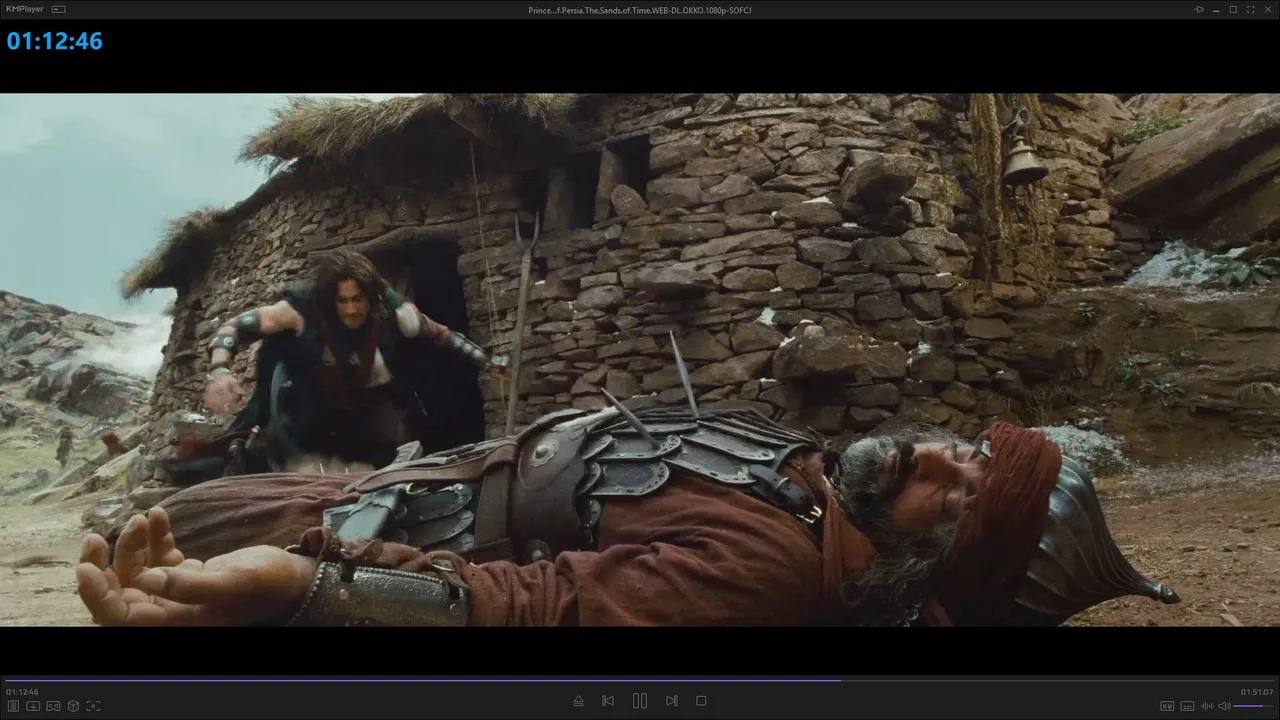Image resolution: width=1280 pixels, height=720 pixels.
Task: Click the small icon beside the KMPlayer logo
Action: 59,9
